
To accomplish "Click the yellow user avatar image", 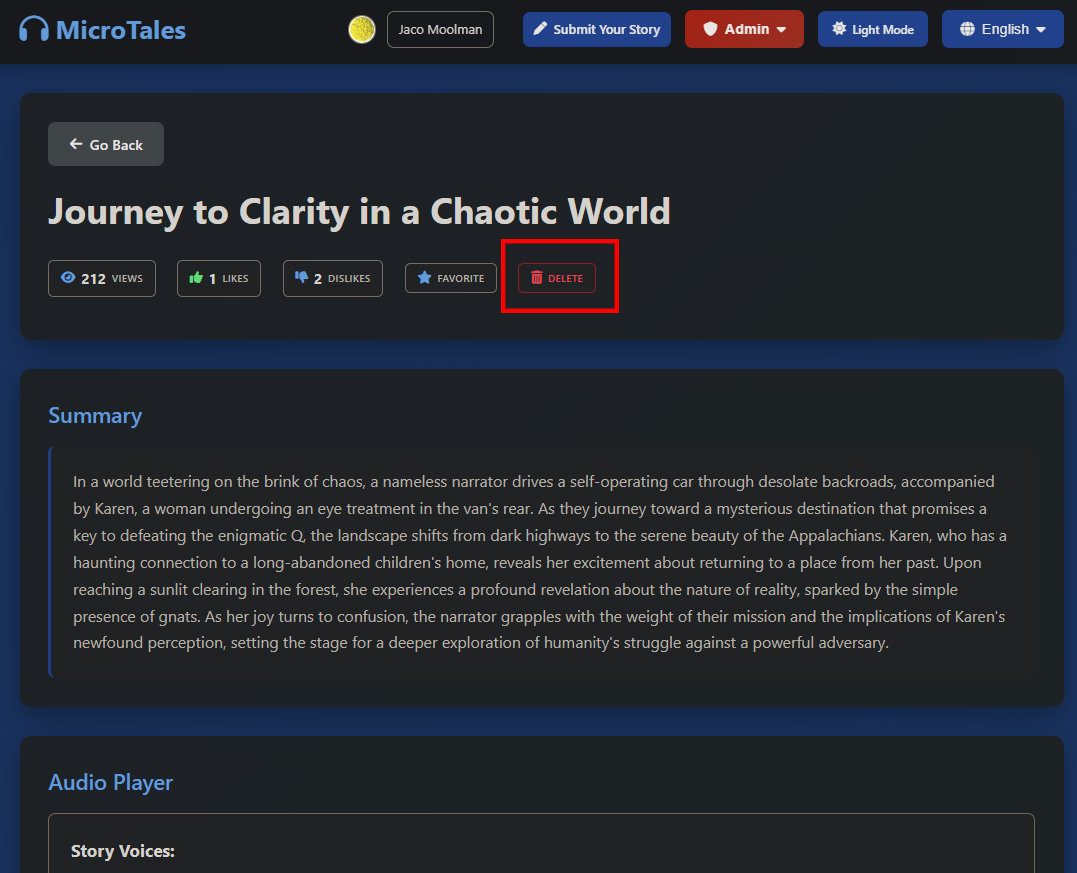I will coord(362,29).
